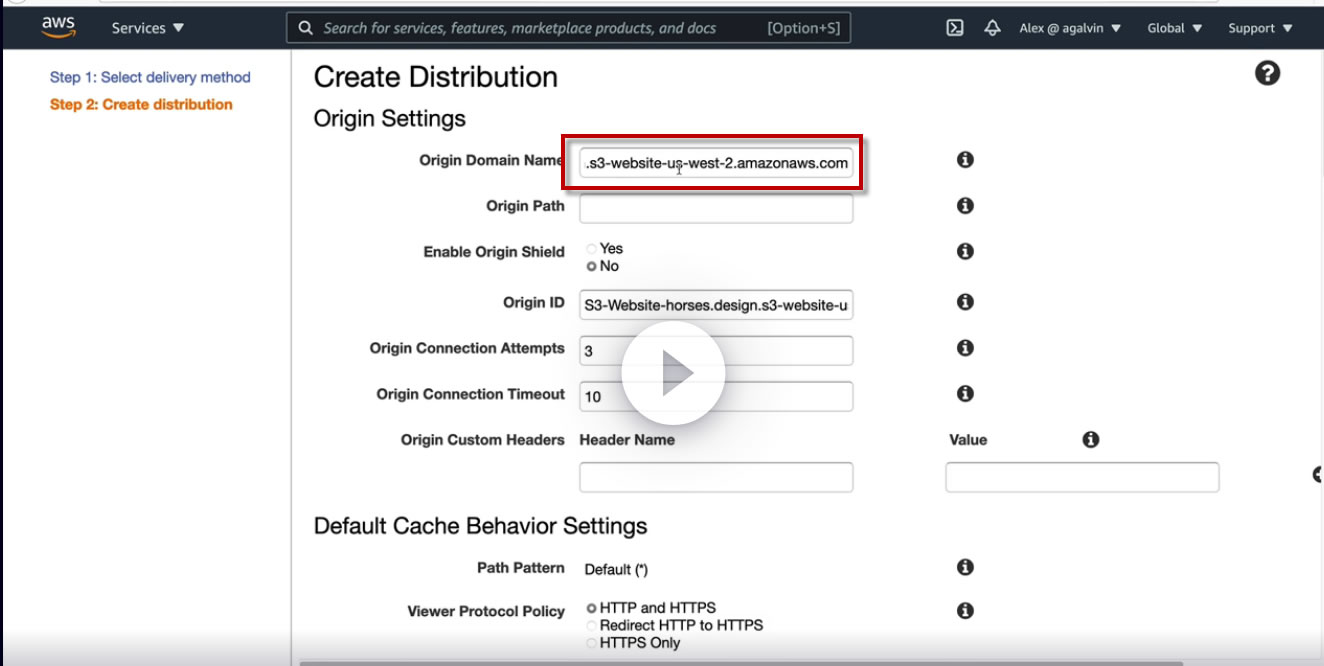Open the Alex @ agalvin account menu
The width and height of the screenshot is (1324, 666).
1070,28
